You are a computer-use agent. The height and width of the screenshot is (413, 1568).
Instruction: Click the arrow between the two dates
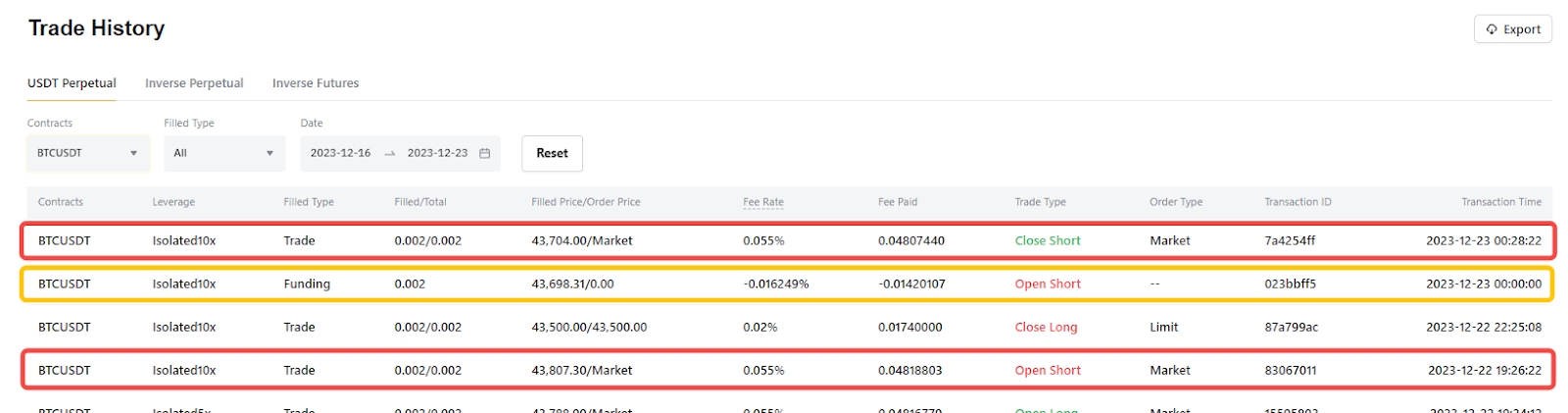(x=389, y=154)
